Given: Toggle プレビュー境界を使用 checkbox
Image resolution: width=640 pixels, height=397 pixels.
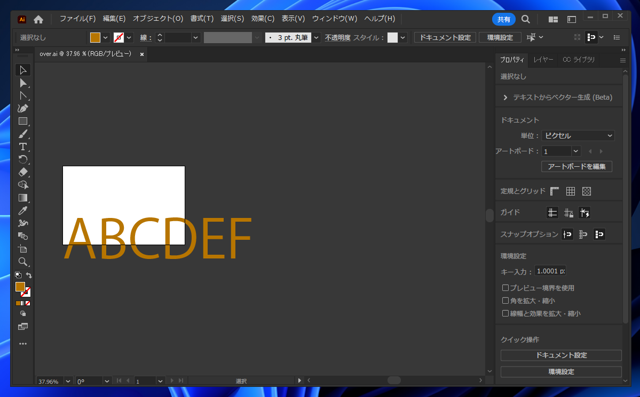Looking at the screenshot, I should click(505, 288).
